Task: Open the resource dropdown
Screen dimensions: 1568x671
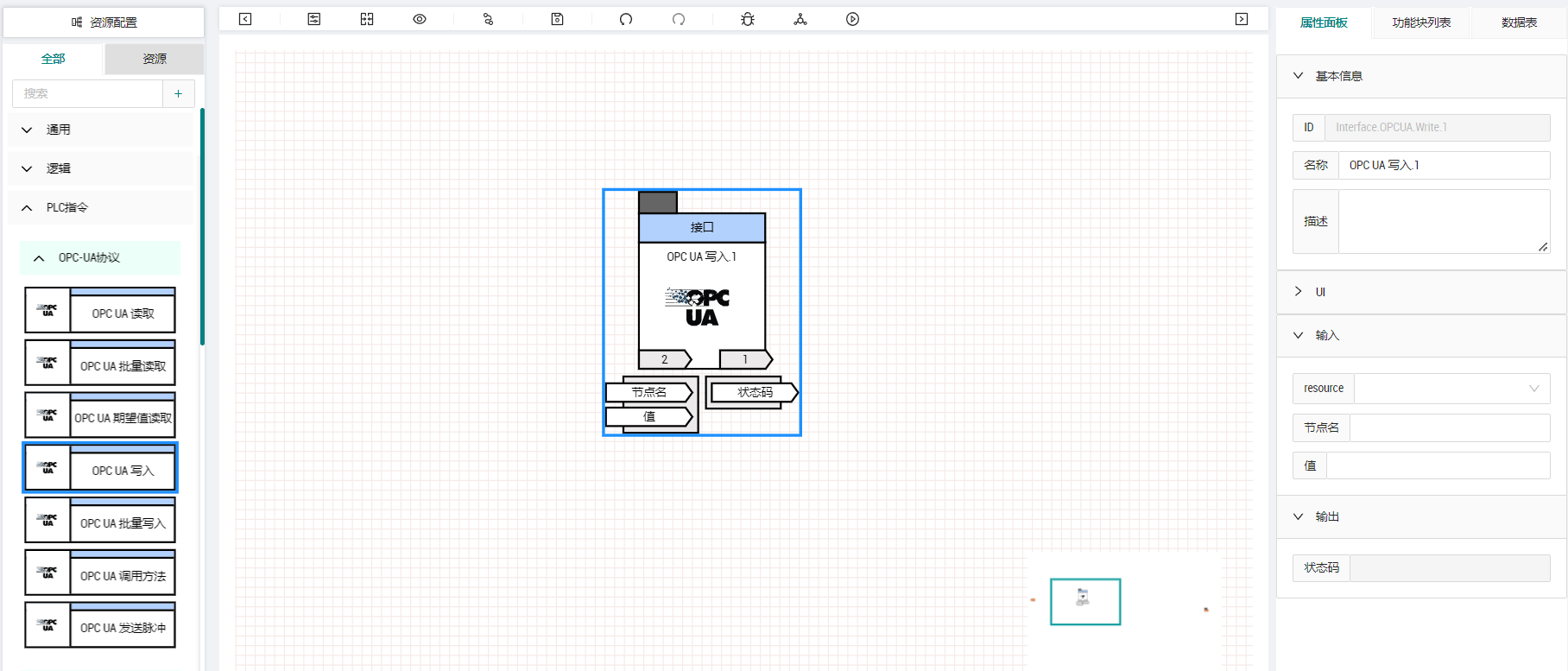Action: coord(1452,389)
